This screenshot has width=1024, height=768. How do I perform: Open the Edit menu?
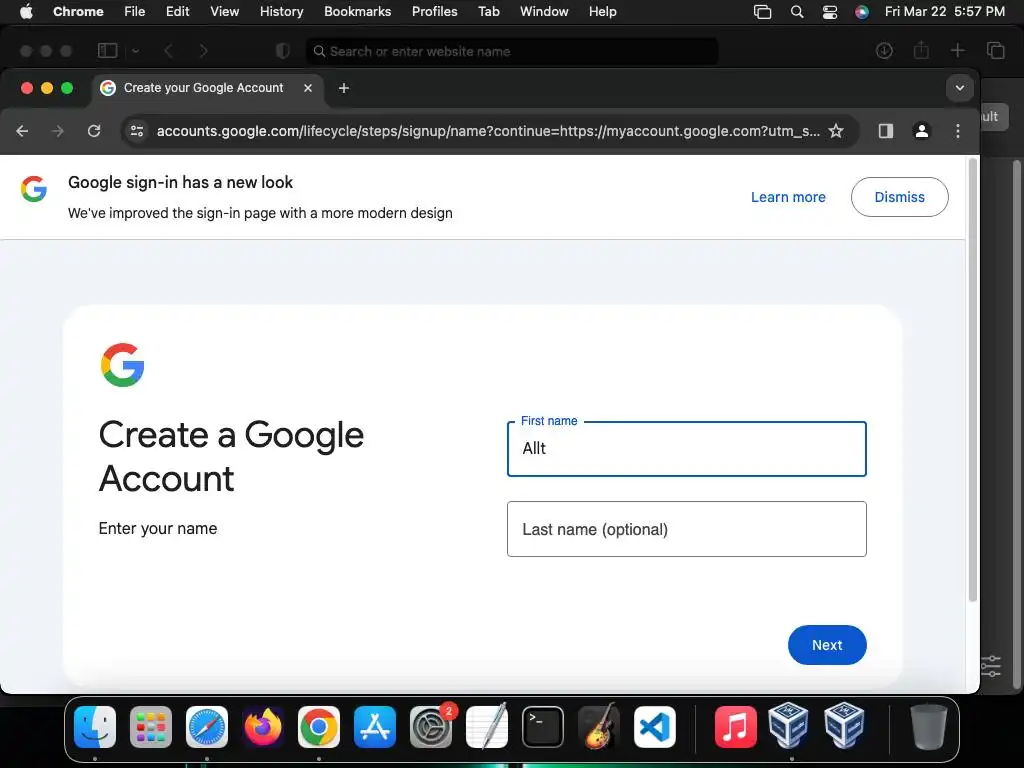(x=178, y=12)
